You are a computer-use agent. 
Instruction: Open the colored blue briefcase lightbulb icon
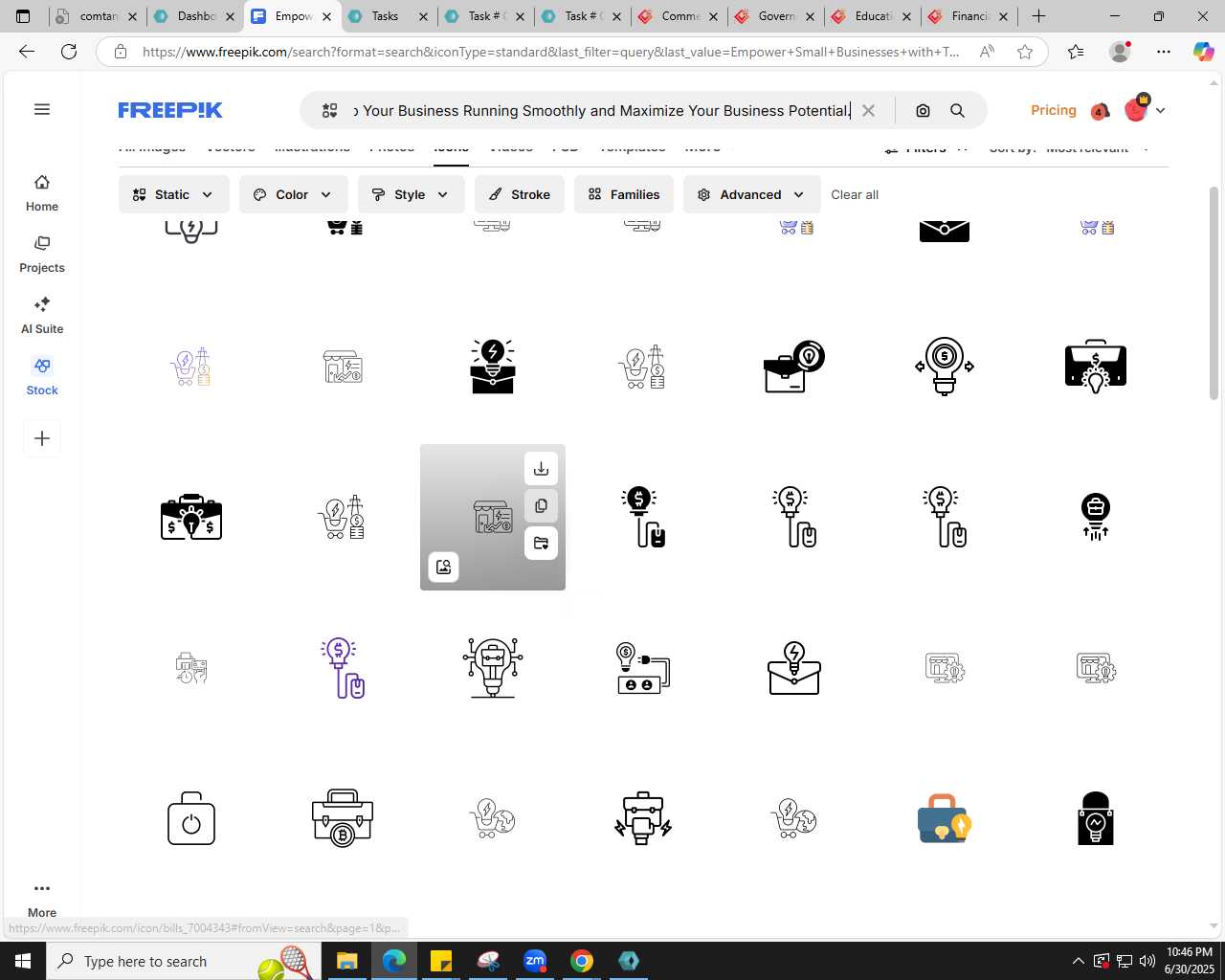click(x=945, y=818)
